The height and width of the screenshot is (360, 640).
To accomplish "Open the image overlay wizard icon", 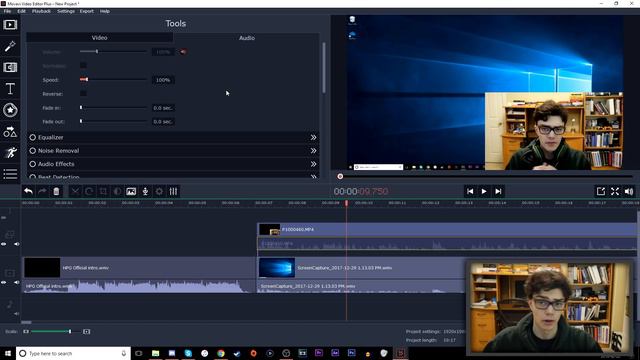I will 131,191.
